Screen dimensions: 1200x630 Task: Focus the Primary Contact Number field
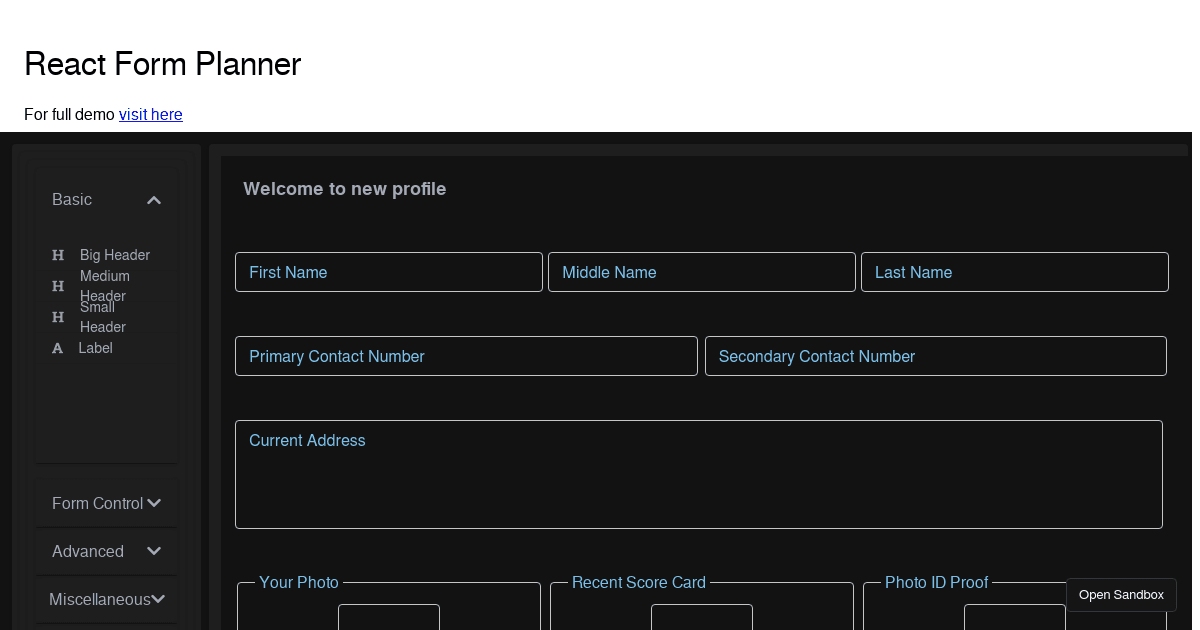pyautogui.click(x=466, y=356)
